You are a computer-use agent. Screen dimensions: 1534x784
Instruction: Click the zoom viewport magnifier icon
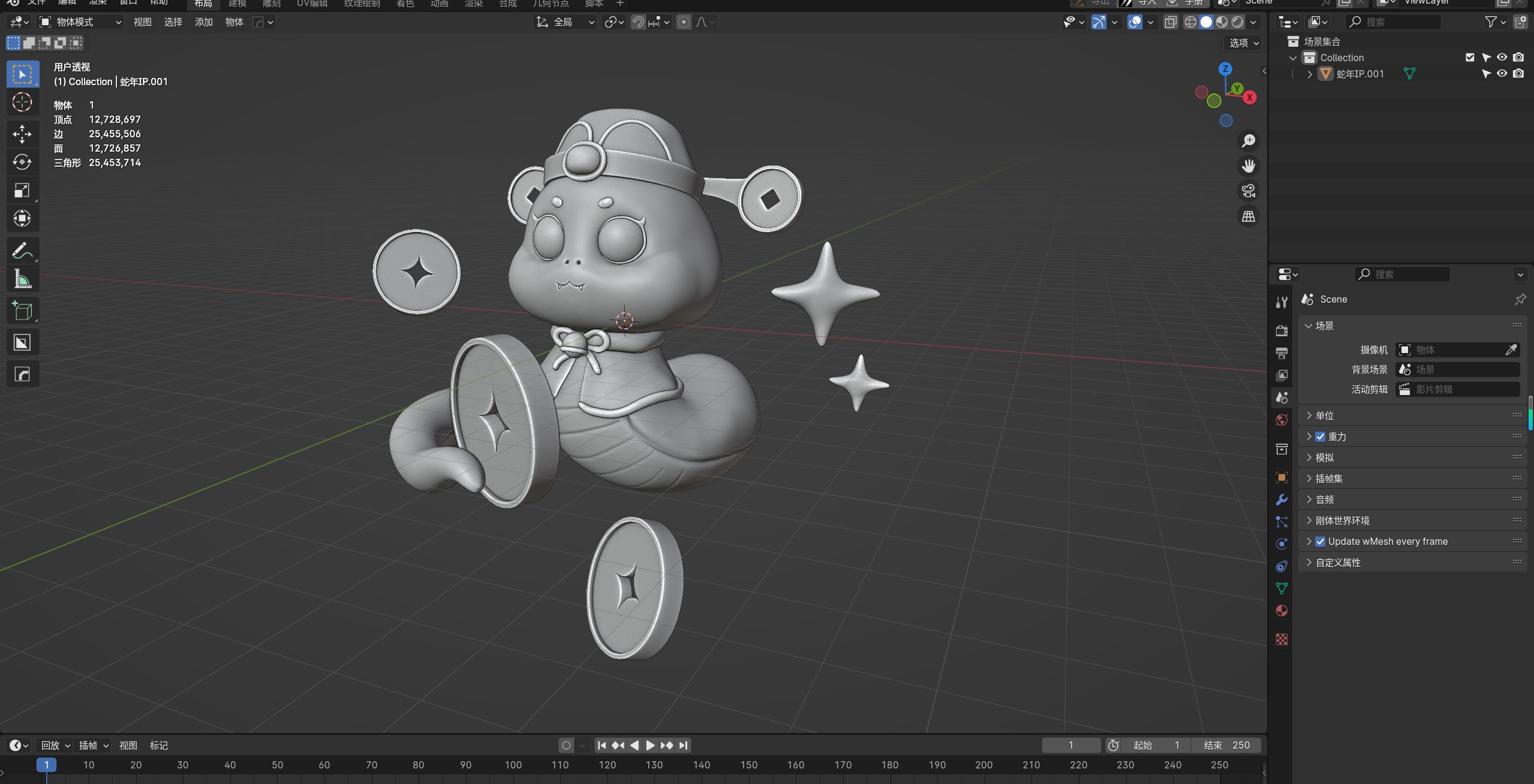click(x=1249, y=141)
